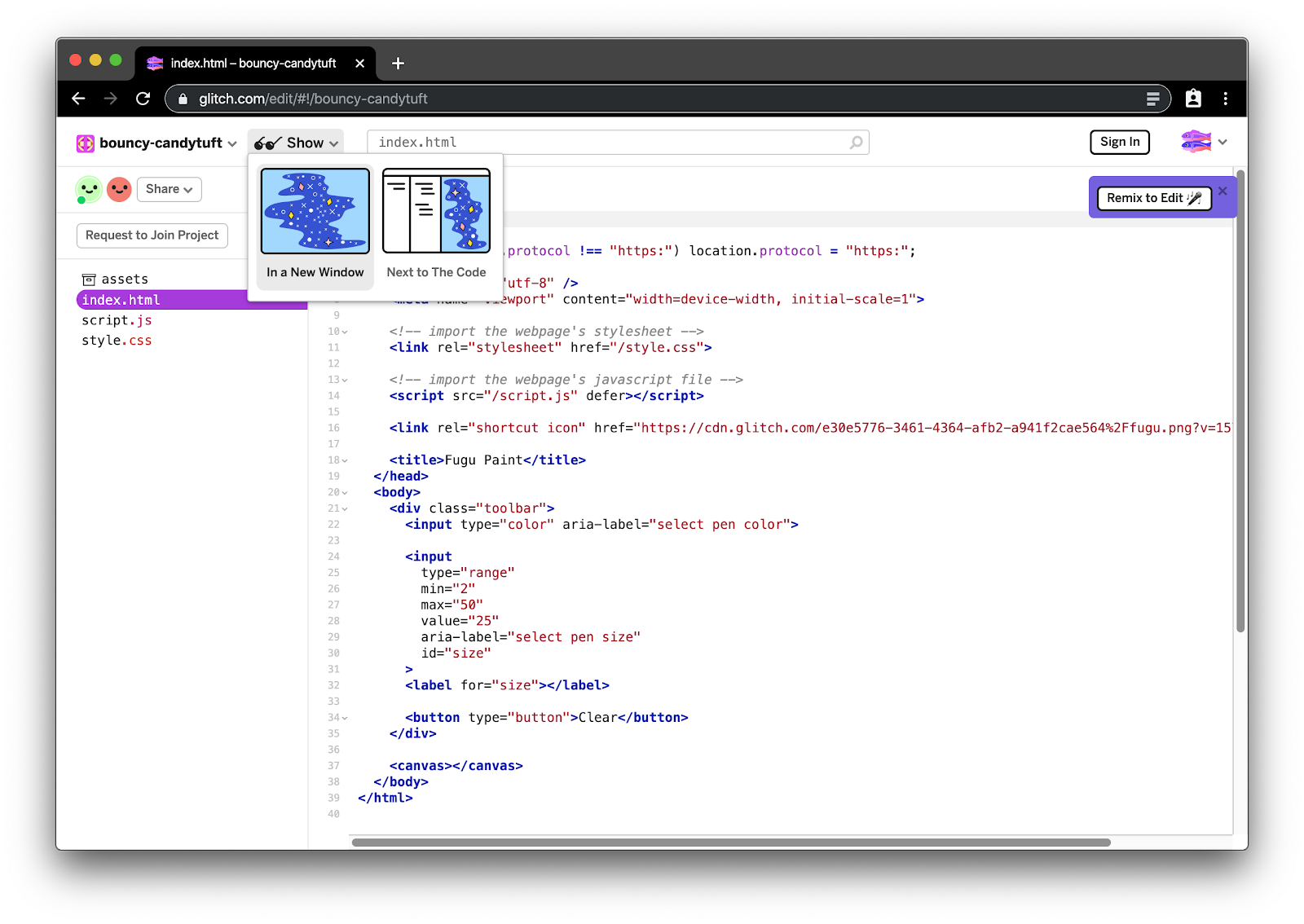The image size is (1304, 924).
Task: Click the magnifier icon in the file search bar
Action: 855,142
